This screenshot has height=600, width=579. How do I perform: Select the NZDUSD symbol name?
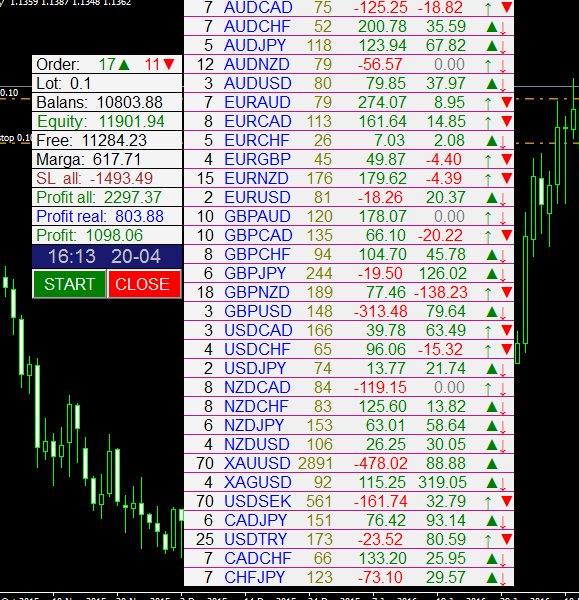click(x=256, y=444)
